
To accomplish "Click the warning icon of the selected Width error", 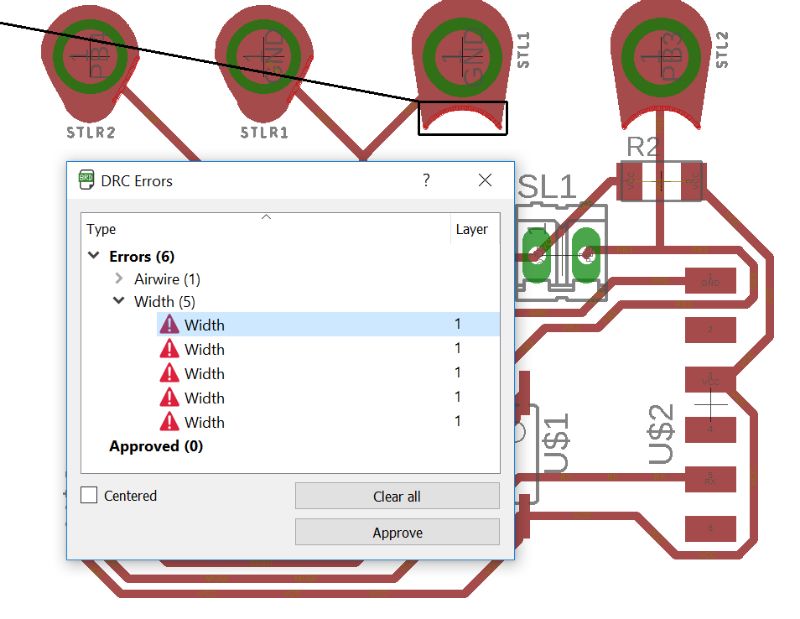I will 169,324.
